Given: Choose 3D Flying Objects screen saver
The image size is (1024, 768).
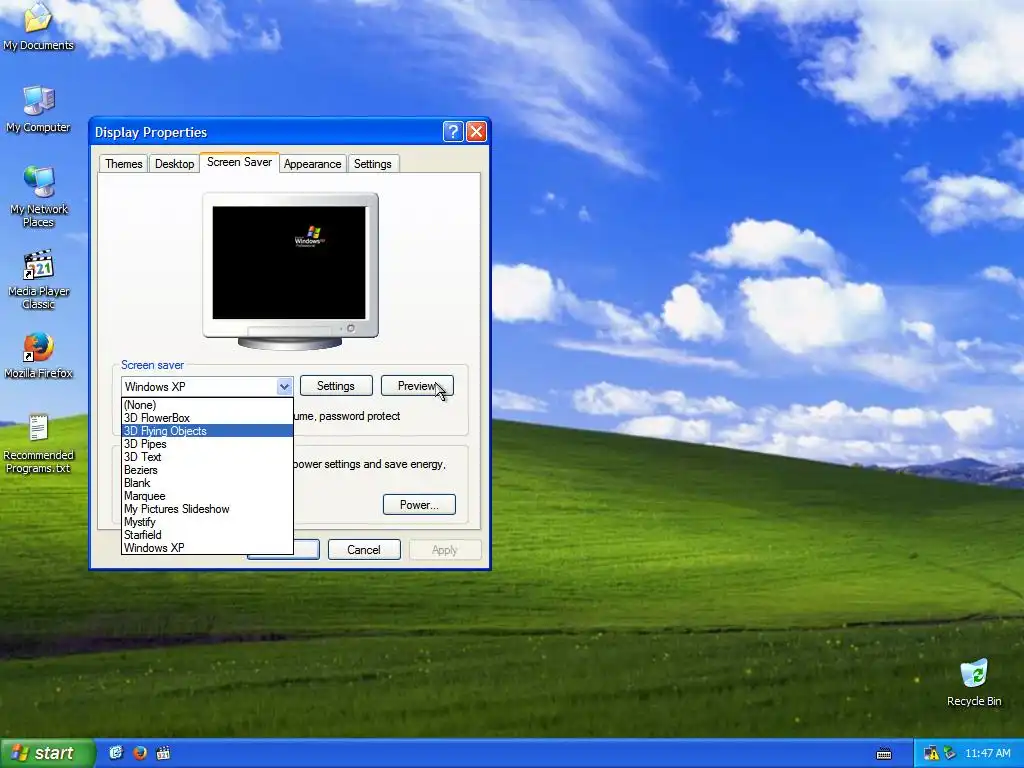Looking at the screenshot, I should [x=207, y=431].
